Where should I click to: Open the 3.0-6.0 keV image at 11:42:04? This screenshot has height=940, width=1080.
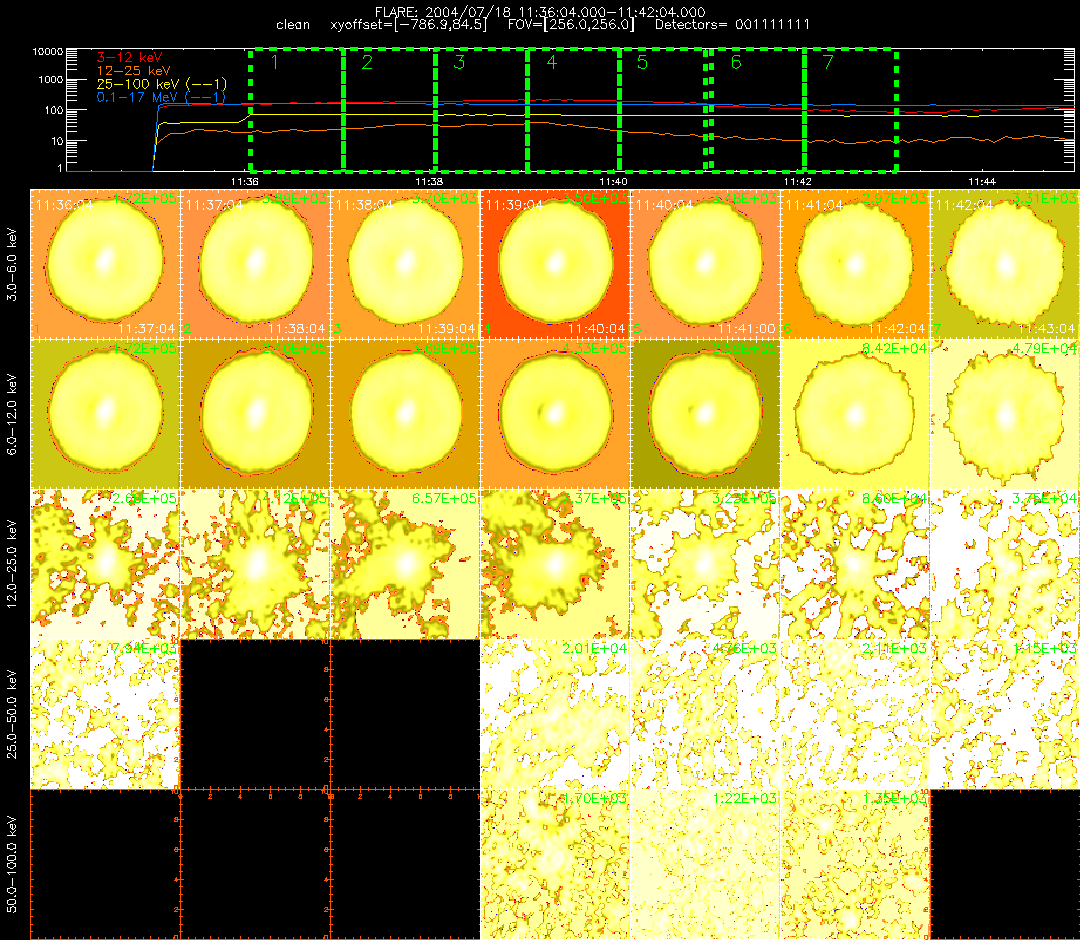1005,264
